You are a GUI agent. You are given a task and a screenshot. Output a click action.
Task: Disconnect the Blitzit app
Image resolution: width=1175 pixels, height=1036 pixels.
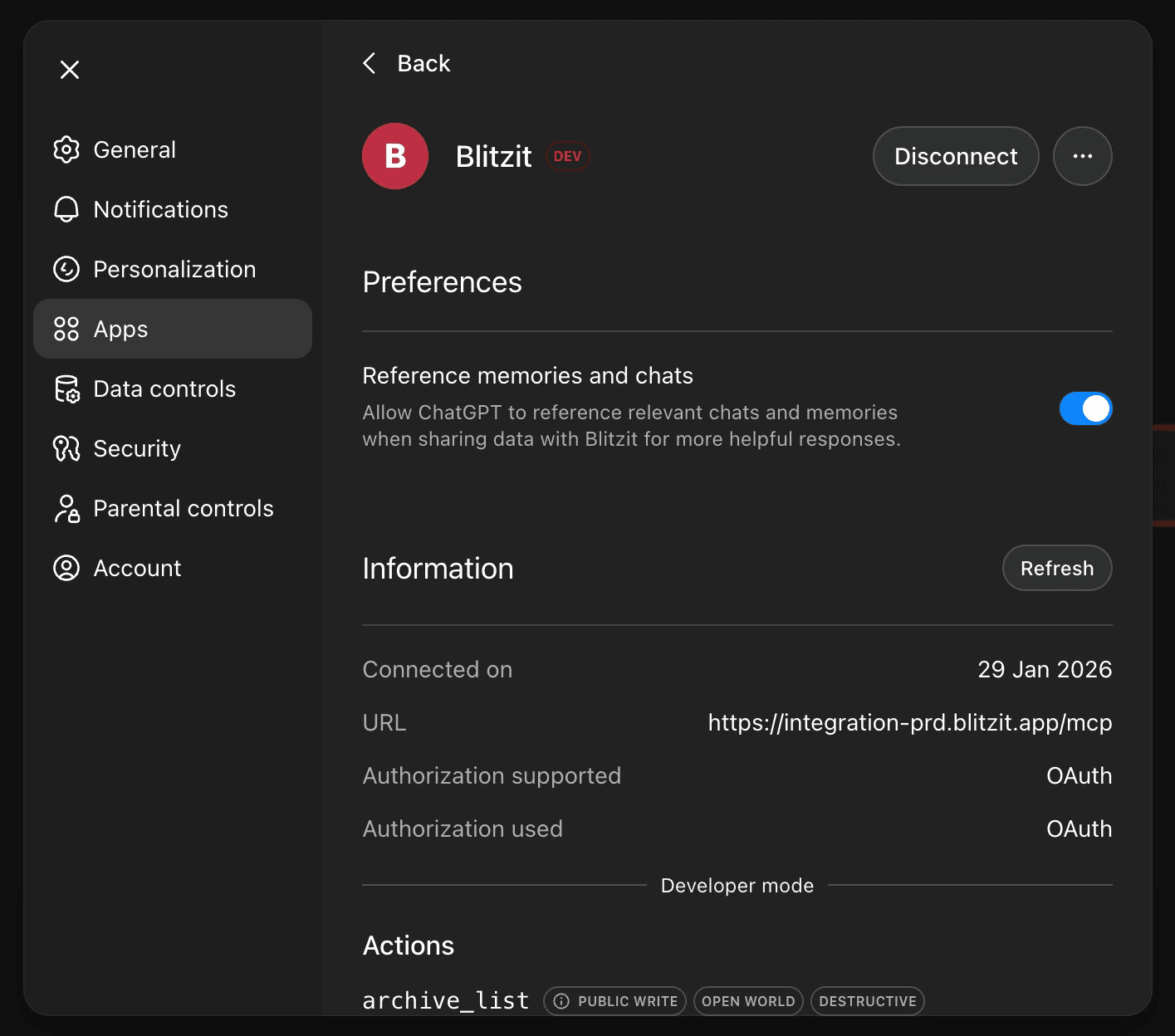956,156
